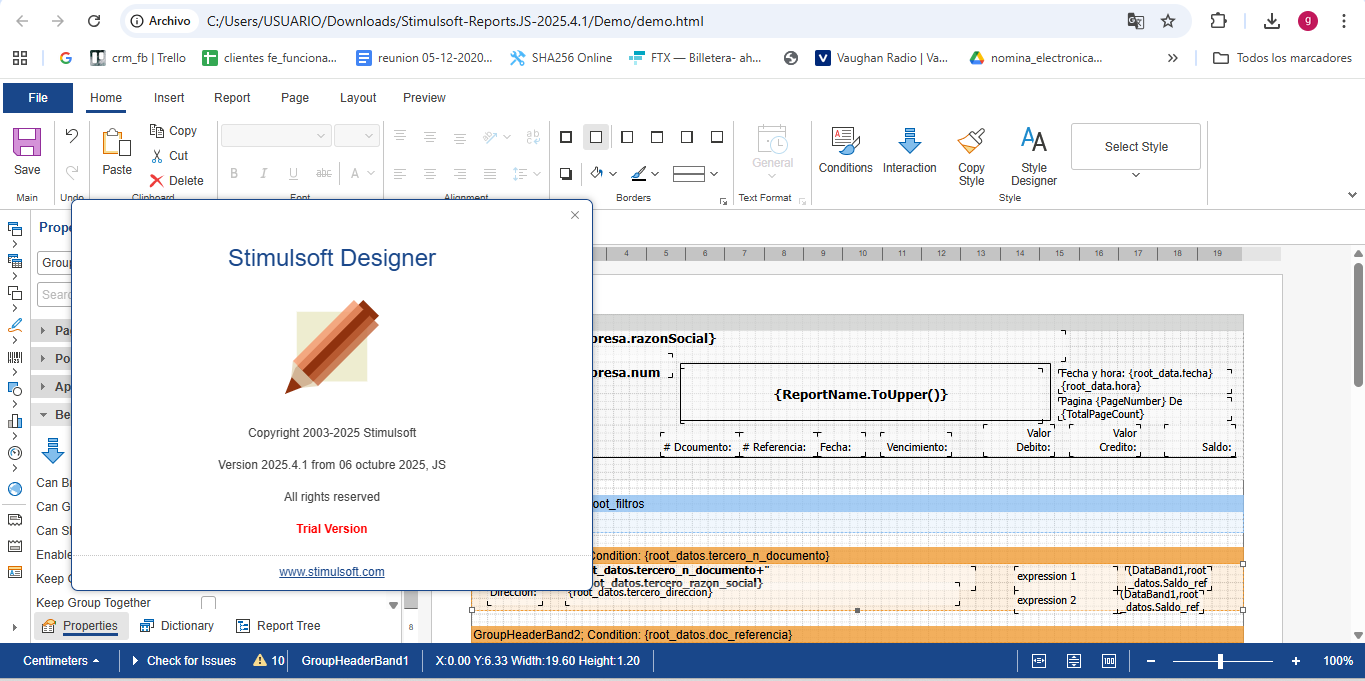Open the www.stimulsoft.com link
Image resolution: width=1365 pixels, height=681 pixels.
[x=331, y=572]
